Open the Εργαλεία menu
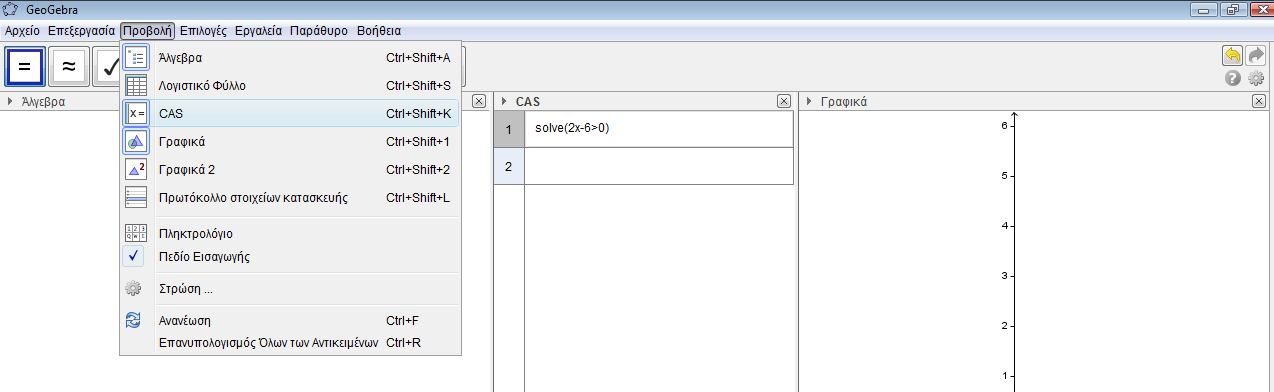The image size is (1274, 392). coord(259,31)
